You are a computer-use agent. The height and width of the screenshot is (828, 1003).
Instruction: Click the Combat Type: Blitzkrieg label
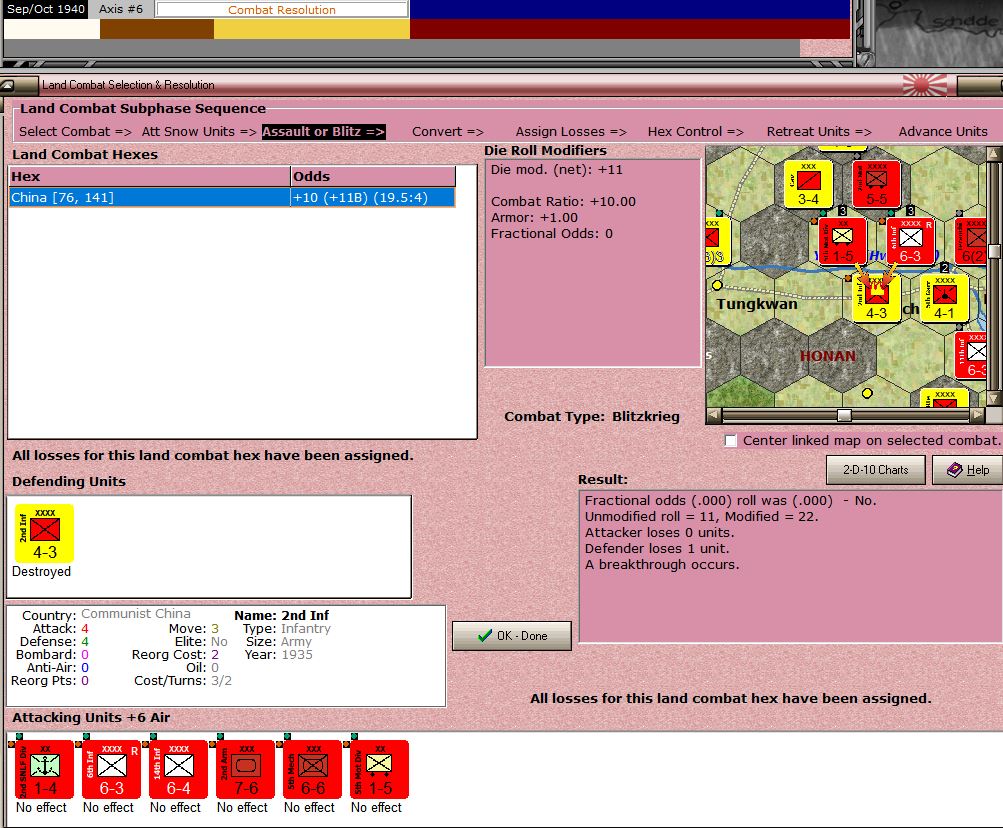click(x=592, y=416)
